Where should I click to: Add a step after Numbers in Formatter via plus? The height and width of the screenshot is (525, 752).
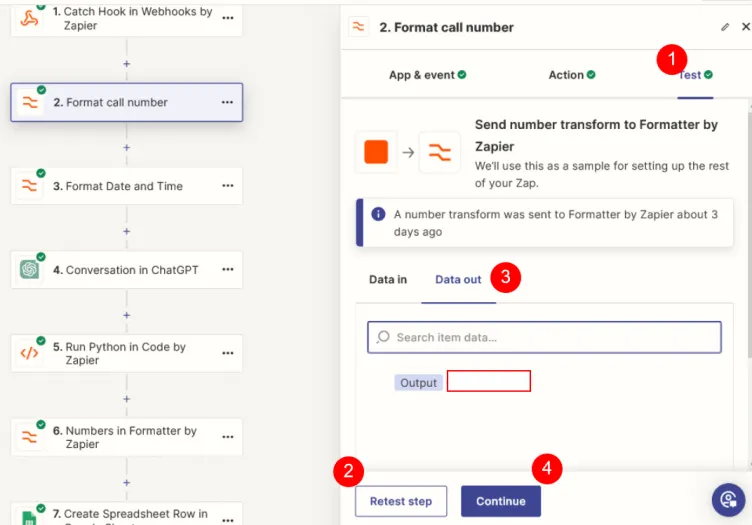[127, 483]
